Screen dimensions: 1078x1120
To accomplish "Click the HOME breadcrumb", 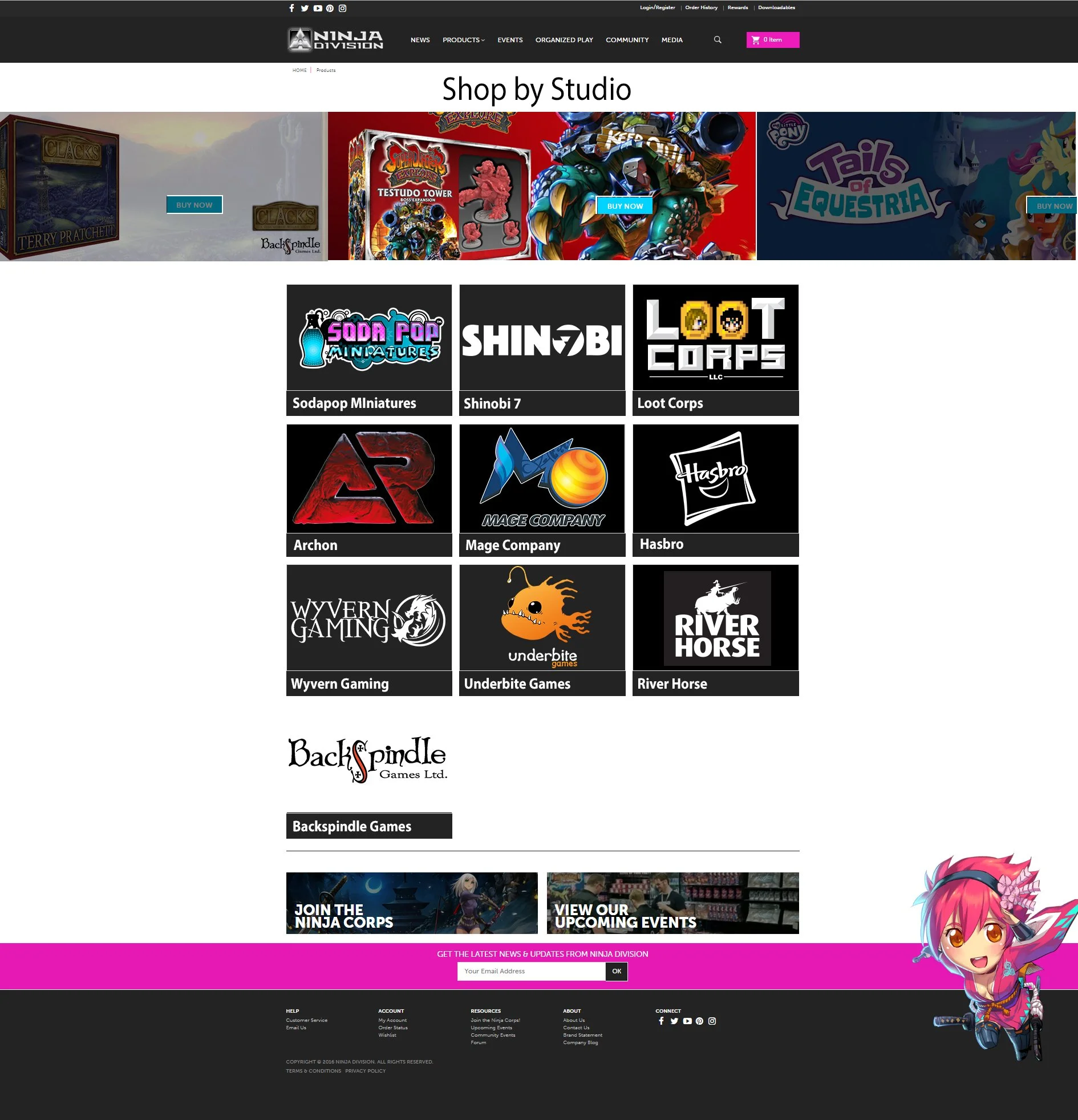I will click(x=299, y=70).
